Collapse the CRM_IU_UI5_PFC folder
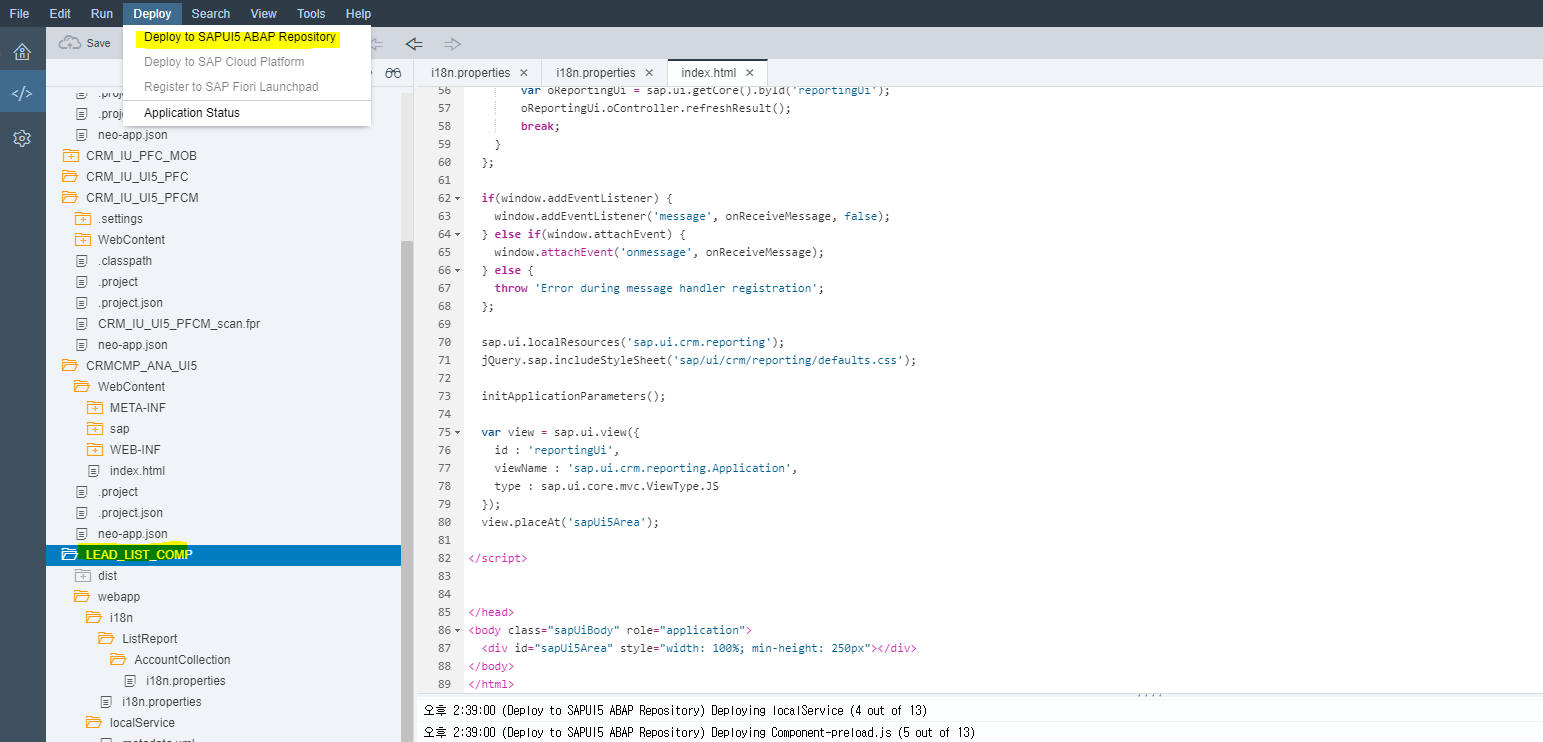This screenshot has height=742, width=1543. [x=71, y=177]
